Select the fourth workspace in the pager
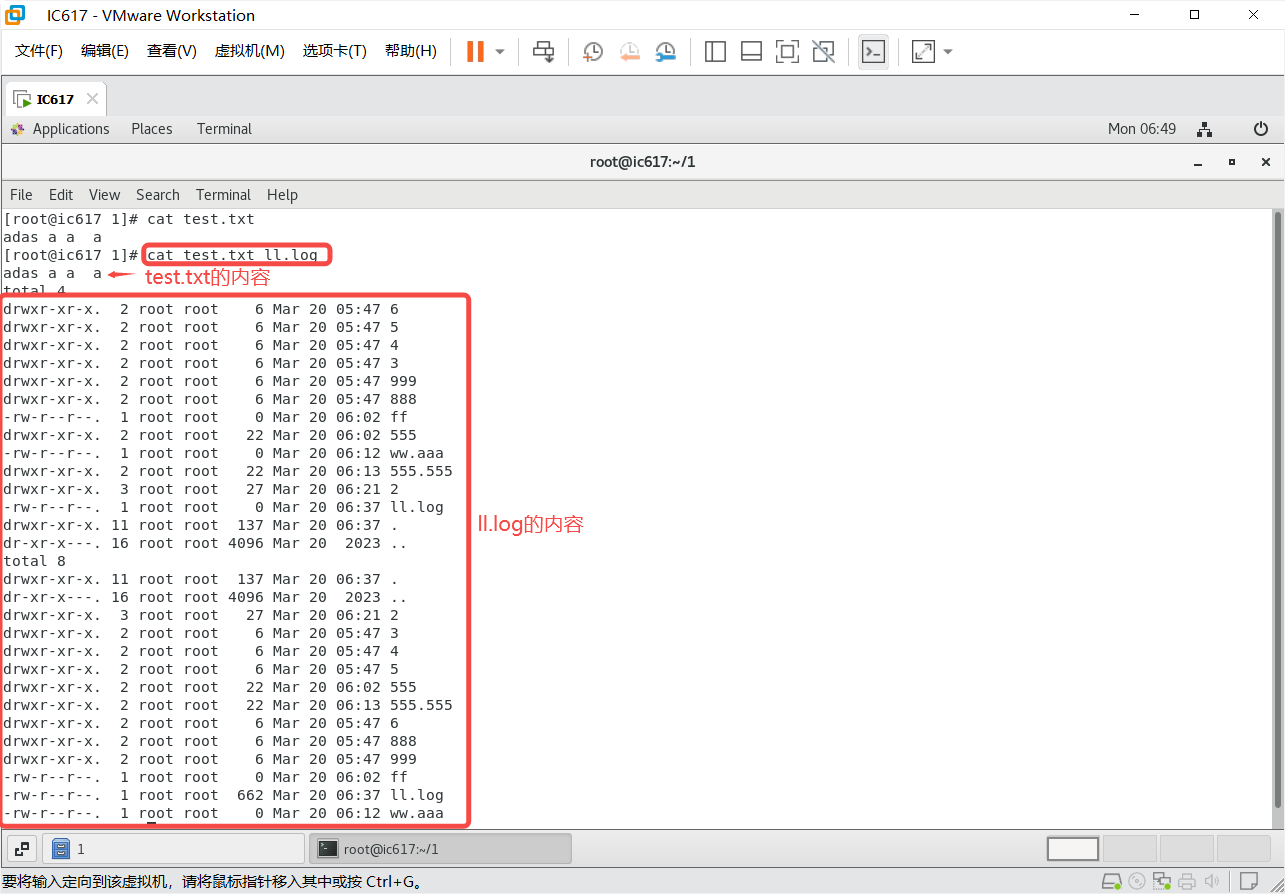This screenshot has height=894, width=1285. [1243, 849]
